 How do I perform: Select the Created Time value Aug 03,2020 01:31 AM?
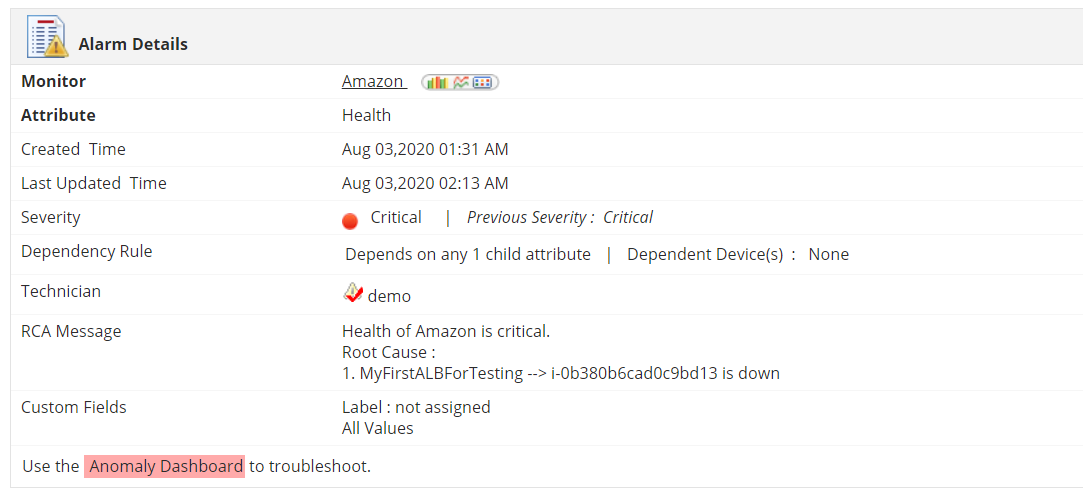pyautogui.click(x=425, y=149)
